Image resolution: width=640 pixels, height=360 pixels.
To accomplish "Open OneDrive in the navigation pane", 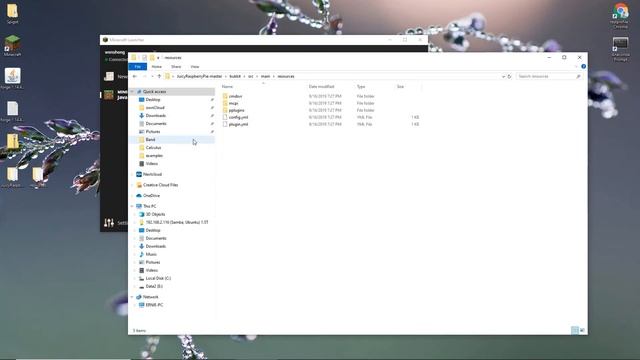I will pos(151,196).
